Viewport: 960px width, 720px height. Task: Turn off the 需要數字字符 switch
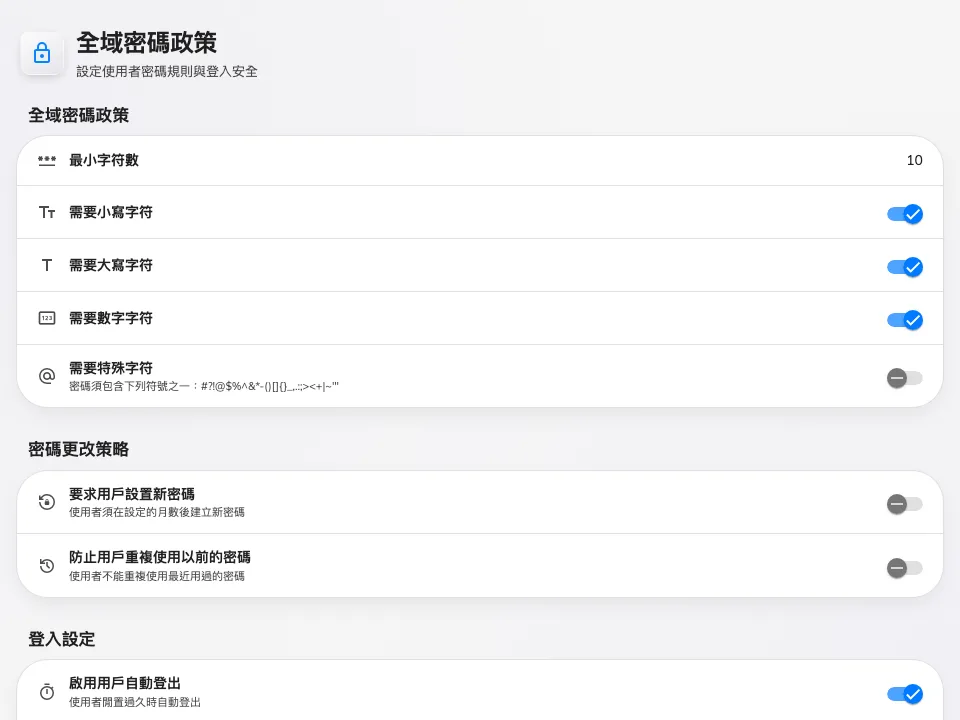point(905,320)
